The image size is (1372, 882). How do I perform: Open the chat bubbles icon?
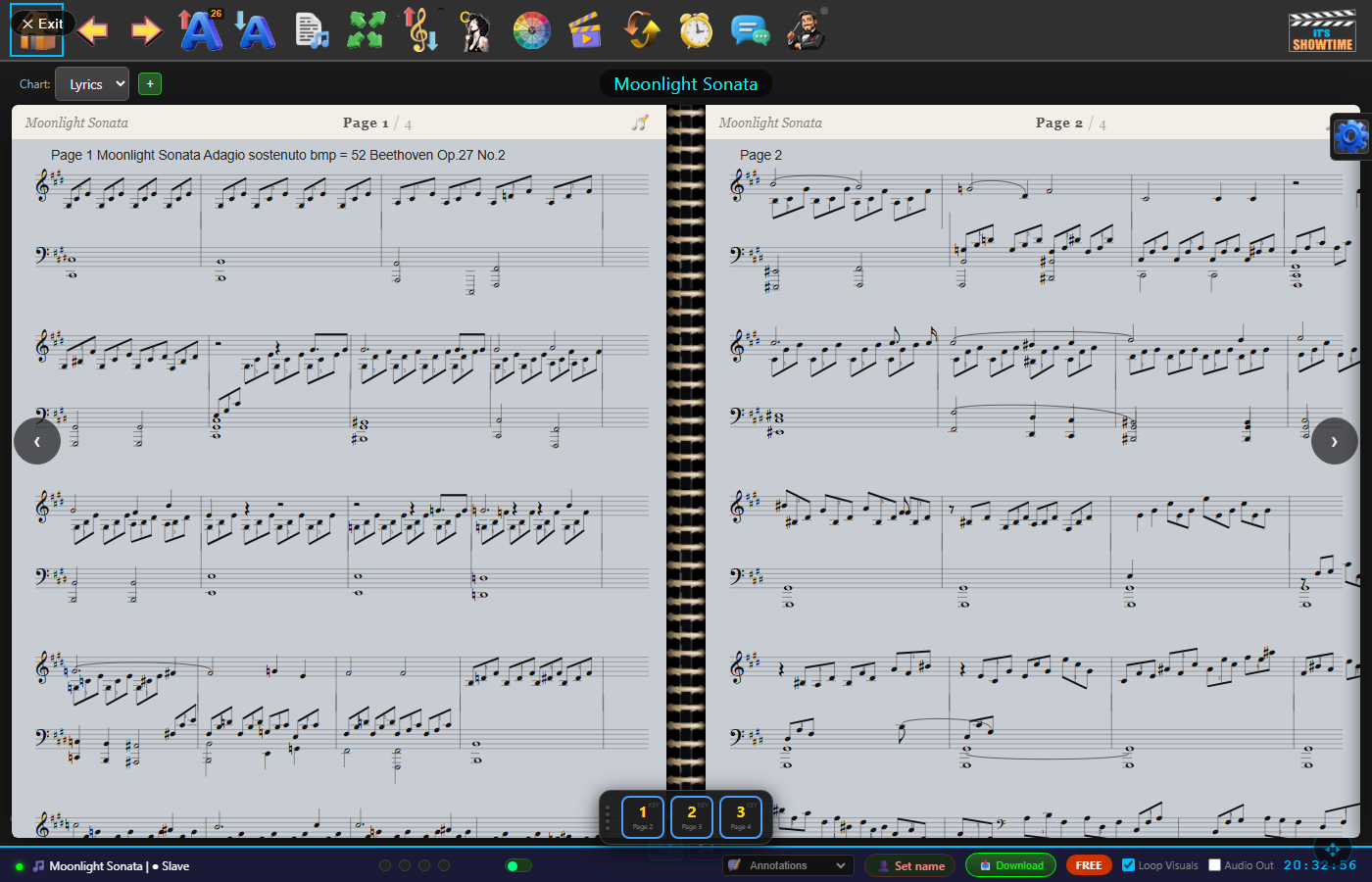pyautogui.click(x=751, y=31)
